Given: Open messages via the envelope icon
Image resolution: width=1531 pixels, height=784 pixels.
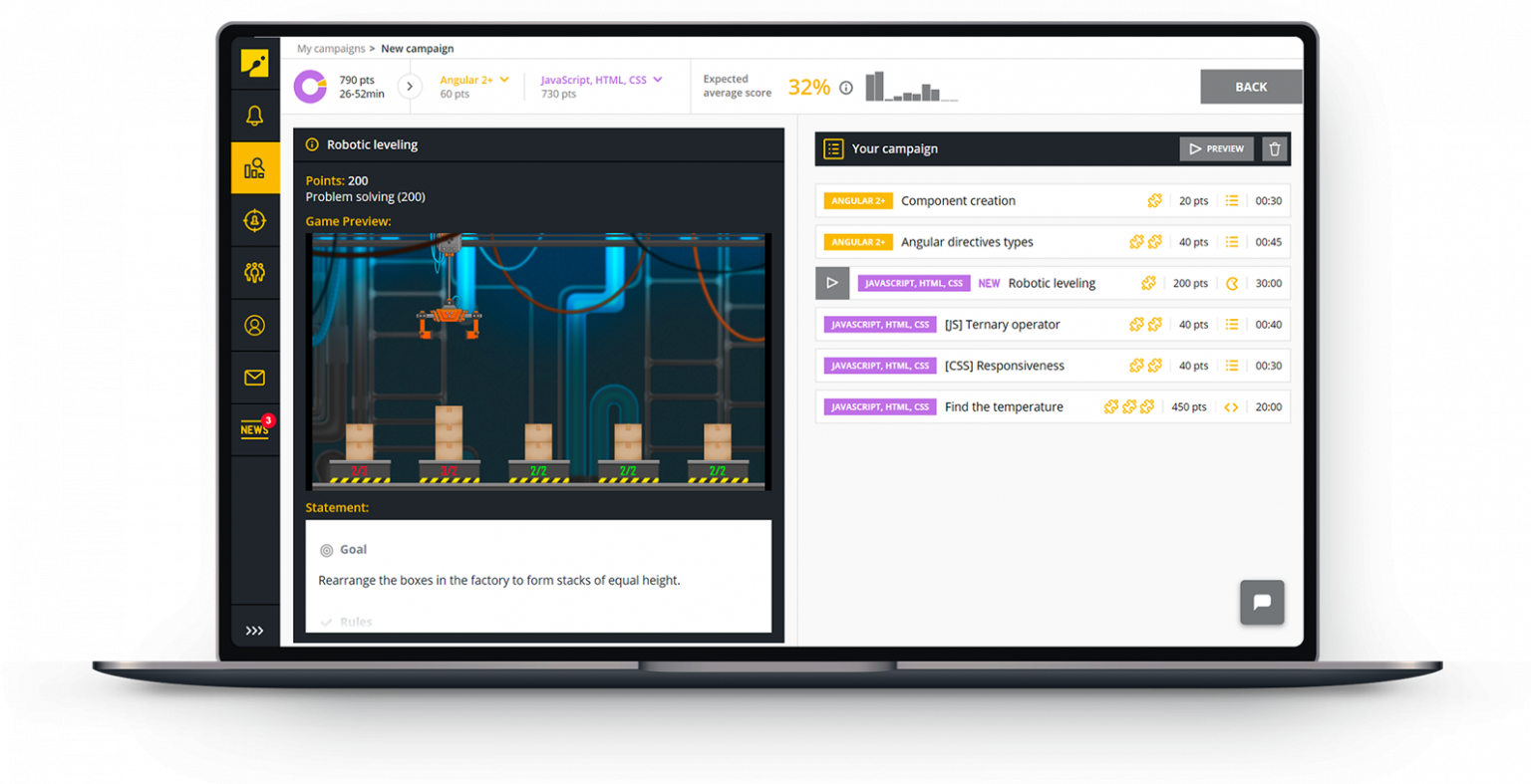Looking at the screenshot, I should pyautogui.click(x=254, y=378).
